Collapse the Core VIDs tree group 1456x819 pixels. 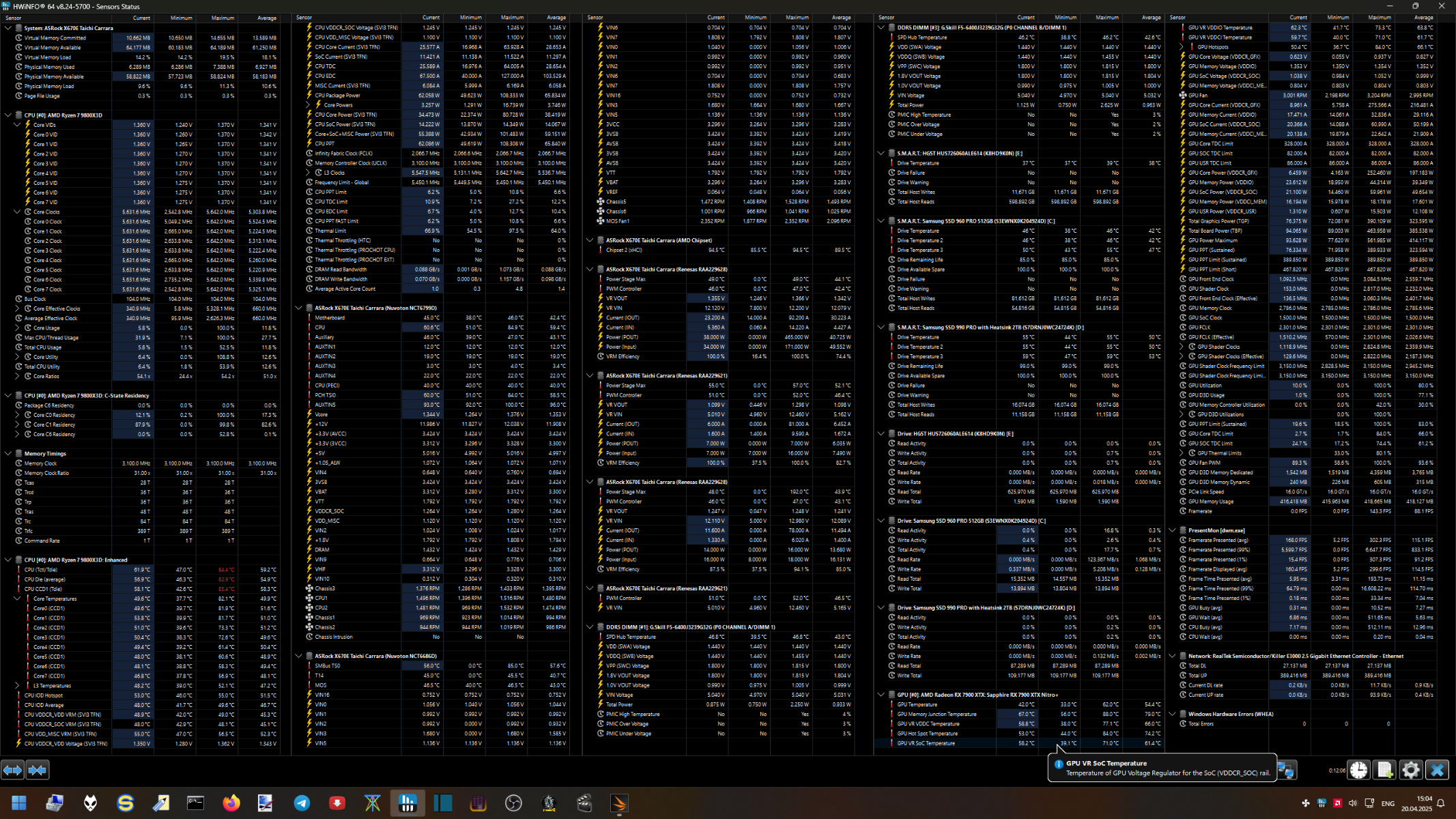pos(17,125)
